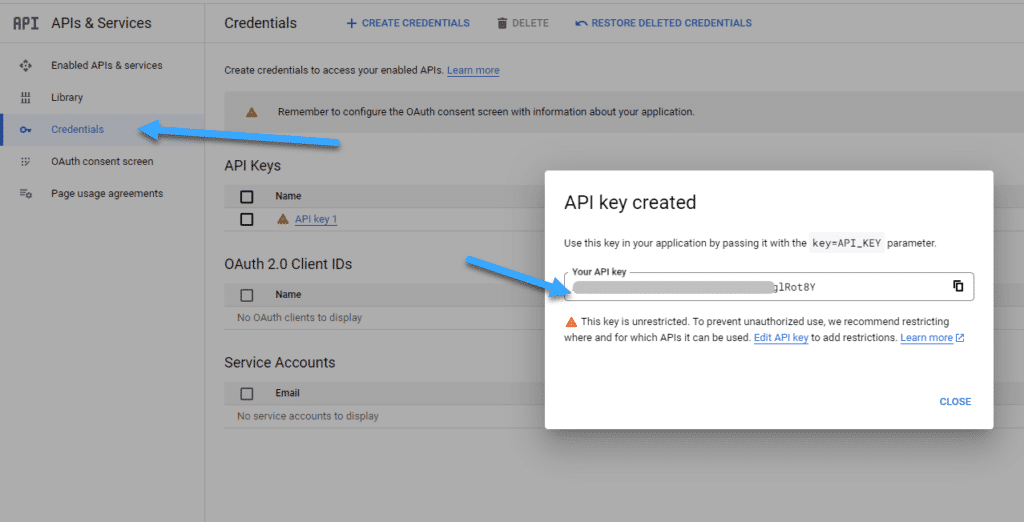Click the Service Accounts section heading
This screenshot has height=522, width=1024.
tap(280, 363)
